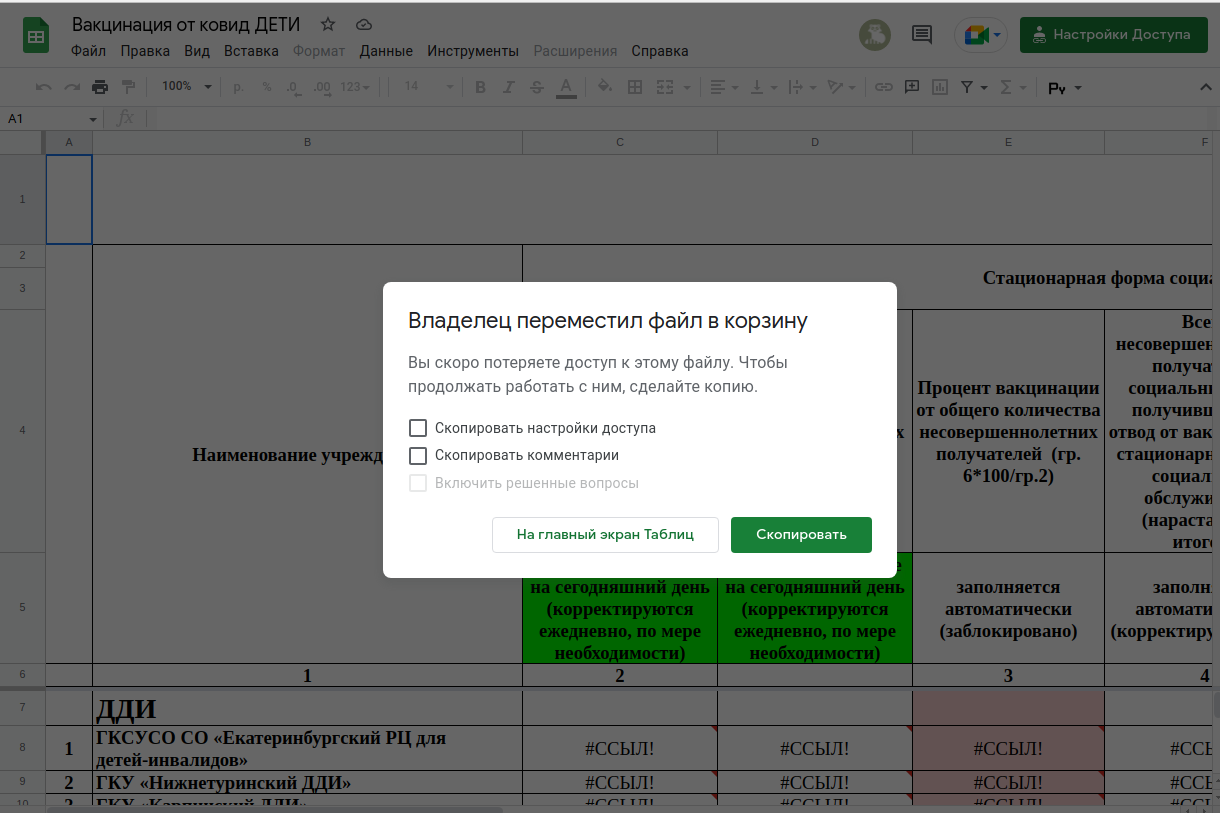Expand the A1 name box dropdown
Image resolution: width=1220 pixels, height=813 pixels.
(93, 119)
